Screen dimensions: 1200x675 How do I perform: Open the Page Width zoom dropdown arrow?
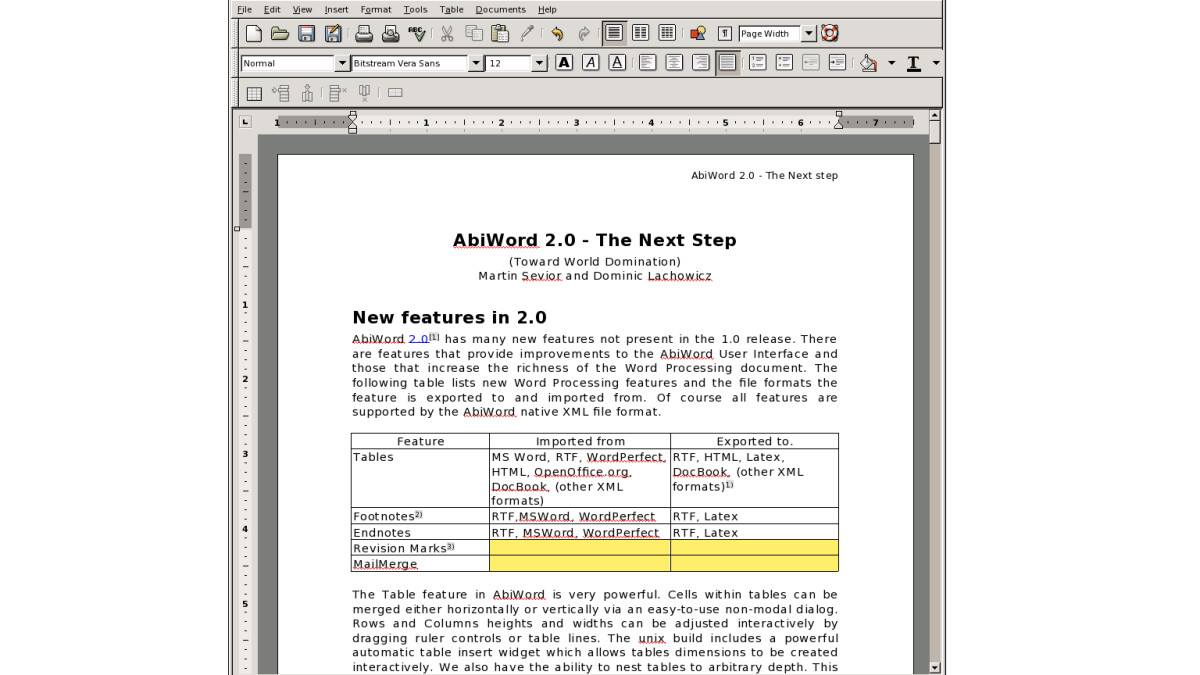coord(809,34)
